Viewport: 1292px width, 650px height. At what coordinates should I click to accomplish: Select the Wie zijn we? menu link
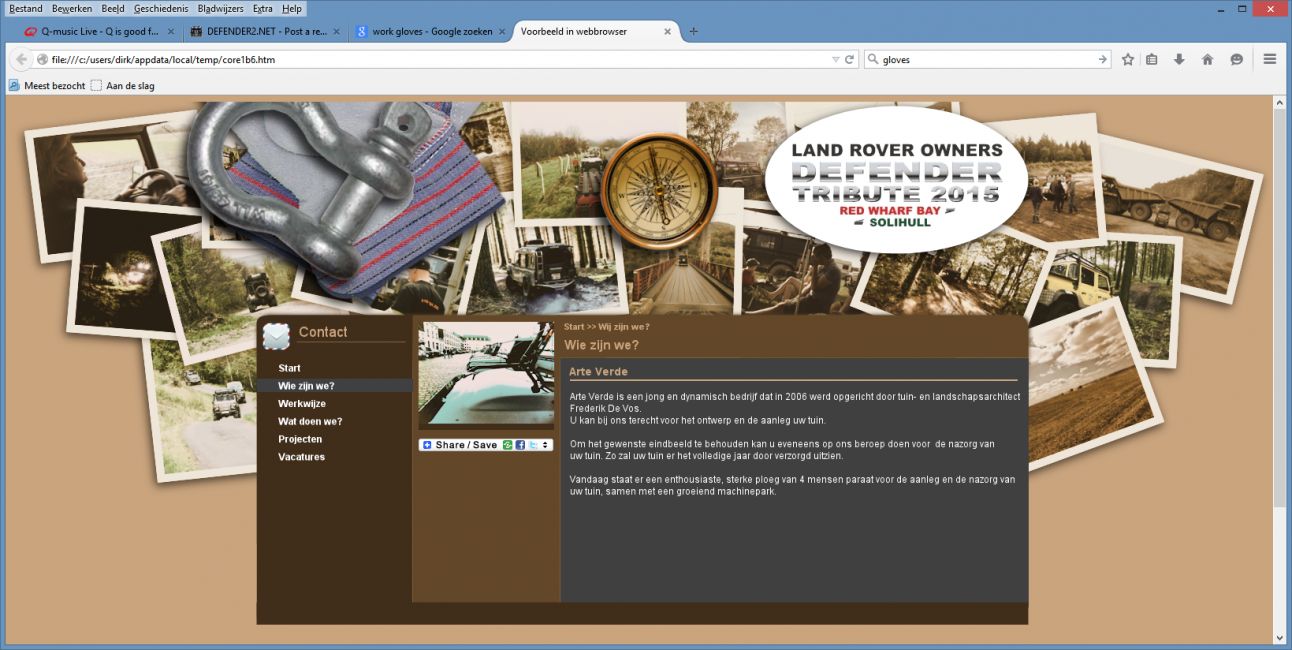[306, 386]
